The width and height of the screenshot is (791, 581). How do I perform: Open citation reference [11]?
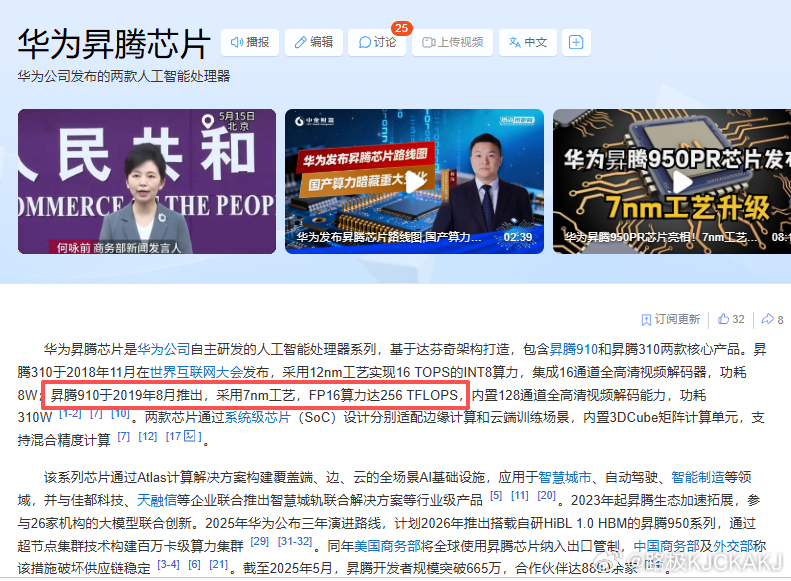520,496
